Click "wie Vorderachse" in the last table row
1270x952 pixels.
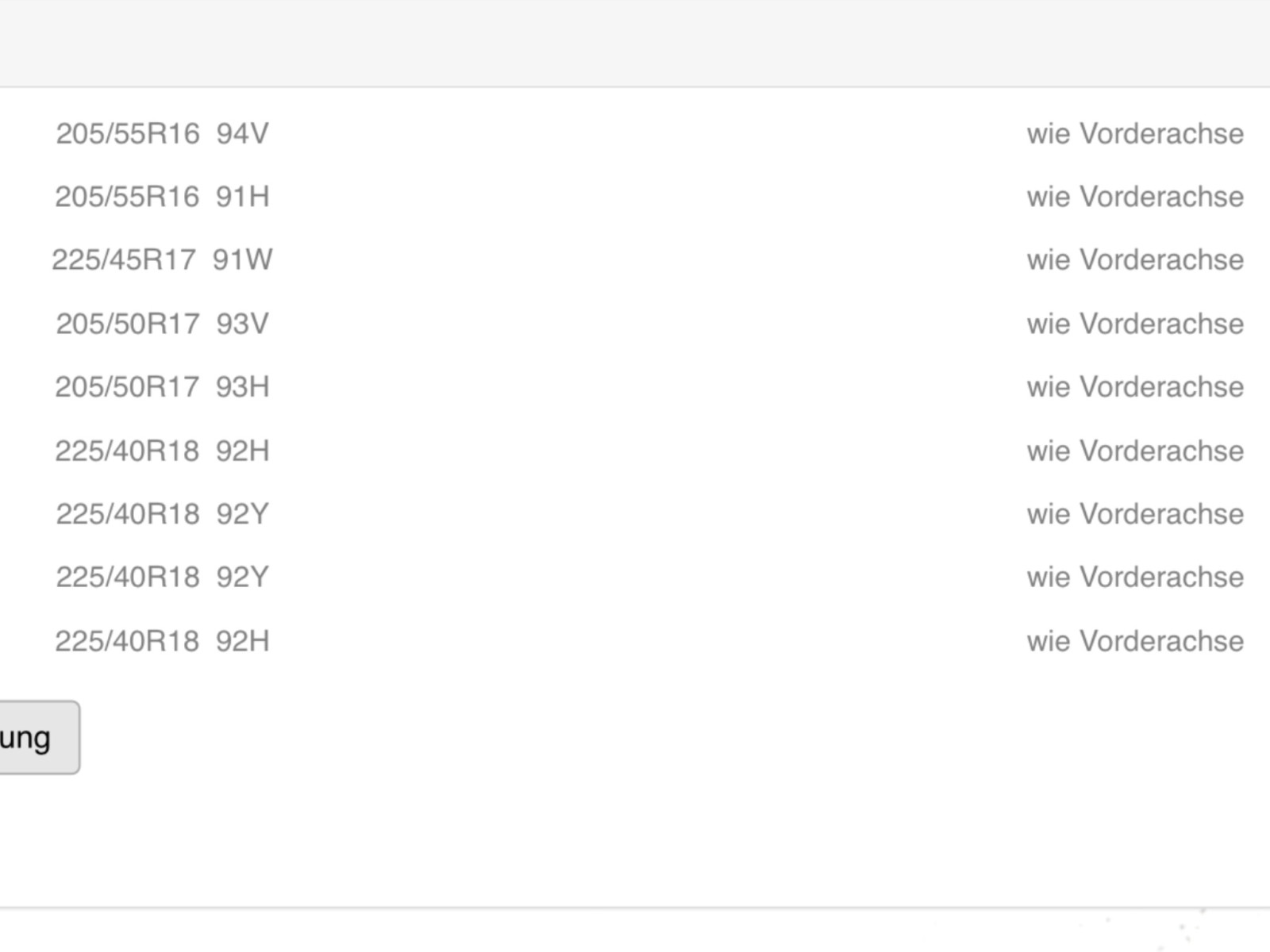(x=1135, y=641)
